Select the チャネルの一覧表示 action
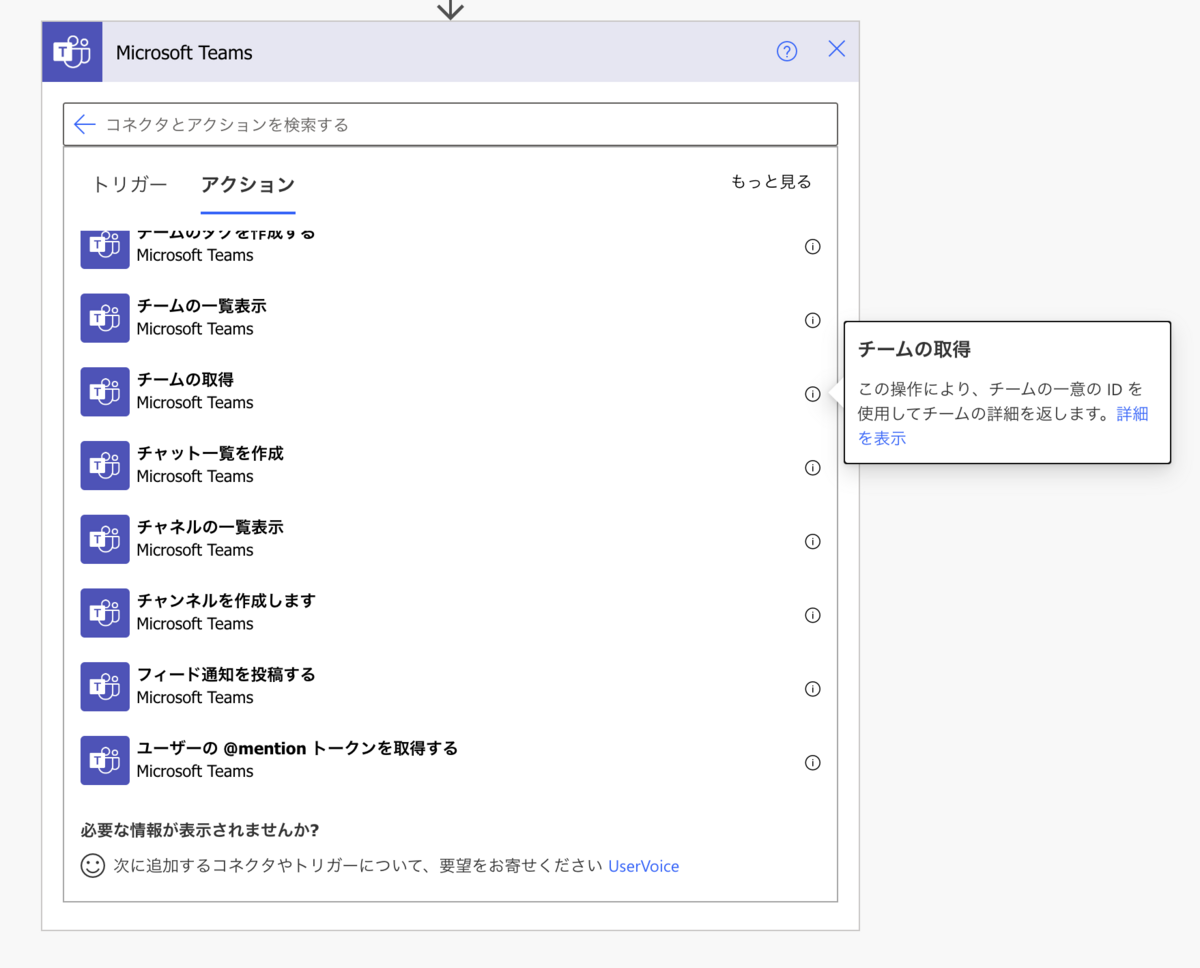This screenshot has width=1200, height=968. click(x=450, y=539)
